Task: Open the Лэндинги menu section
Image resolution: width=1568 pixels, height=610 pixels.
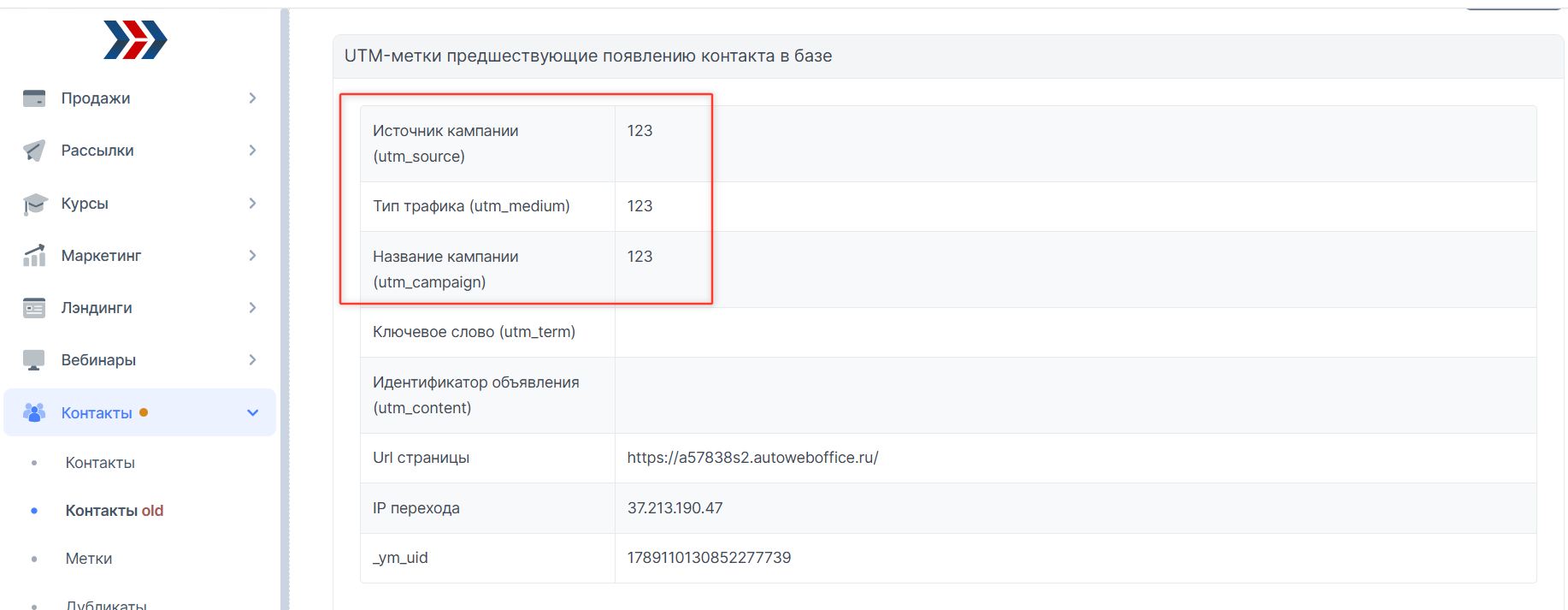Action: [97, 308]
